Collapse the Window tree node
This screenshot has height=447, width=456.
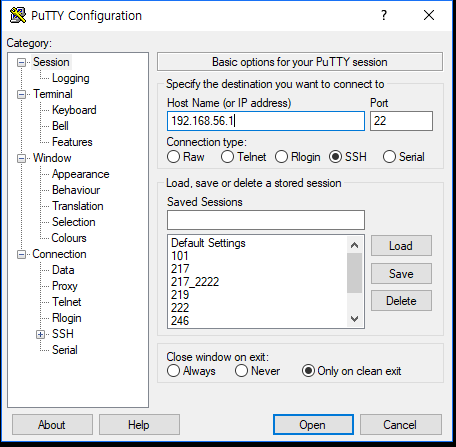pyautogui.click(x=21, y=158)
